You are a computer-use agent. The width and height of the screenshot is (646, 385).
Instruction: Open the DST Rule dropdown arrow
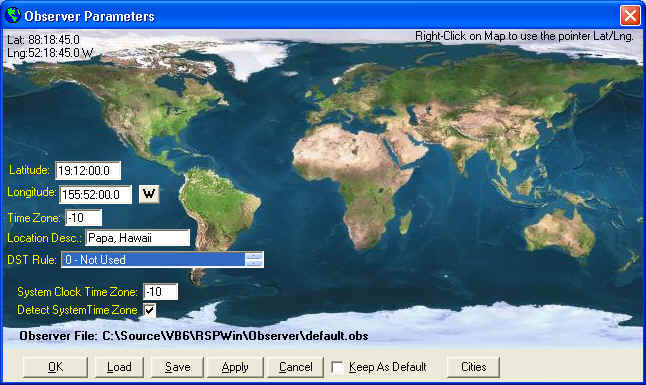tap(254, 259)
